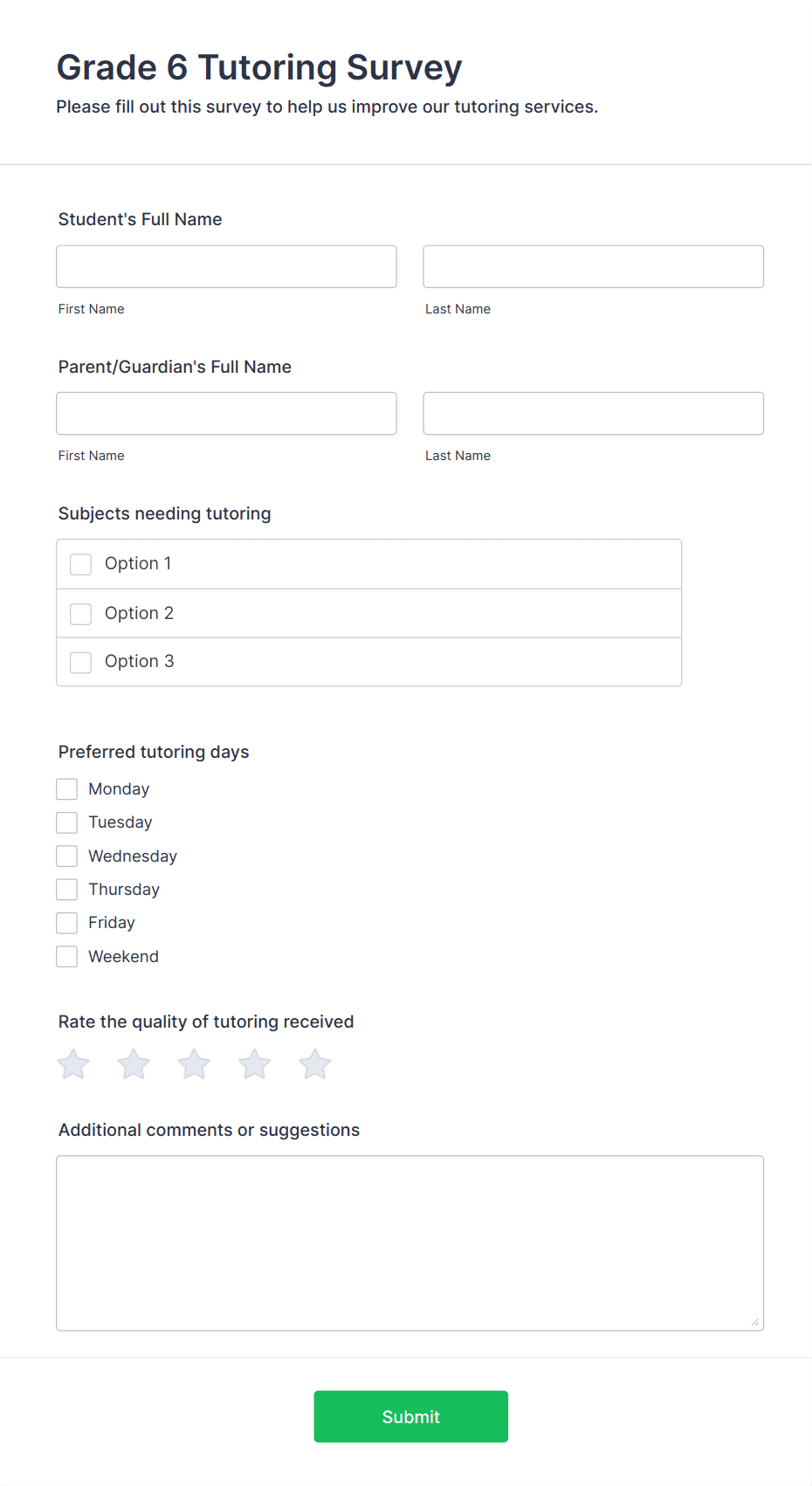Click the second rating star
The height and width of the screenshot is (1486, 812).
(134, 1064)
